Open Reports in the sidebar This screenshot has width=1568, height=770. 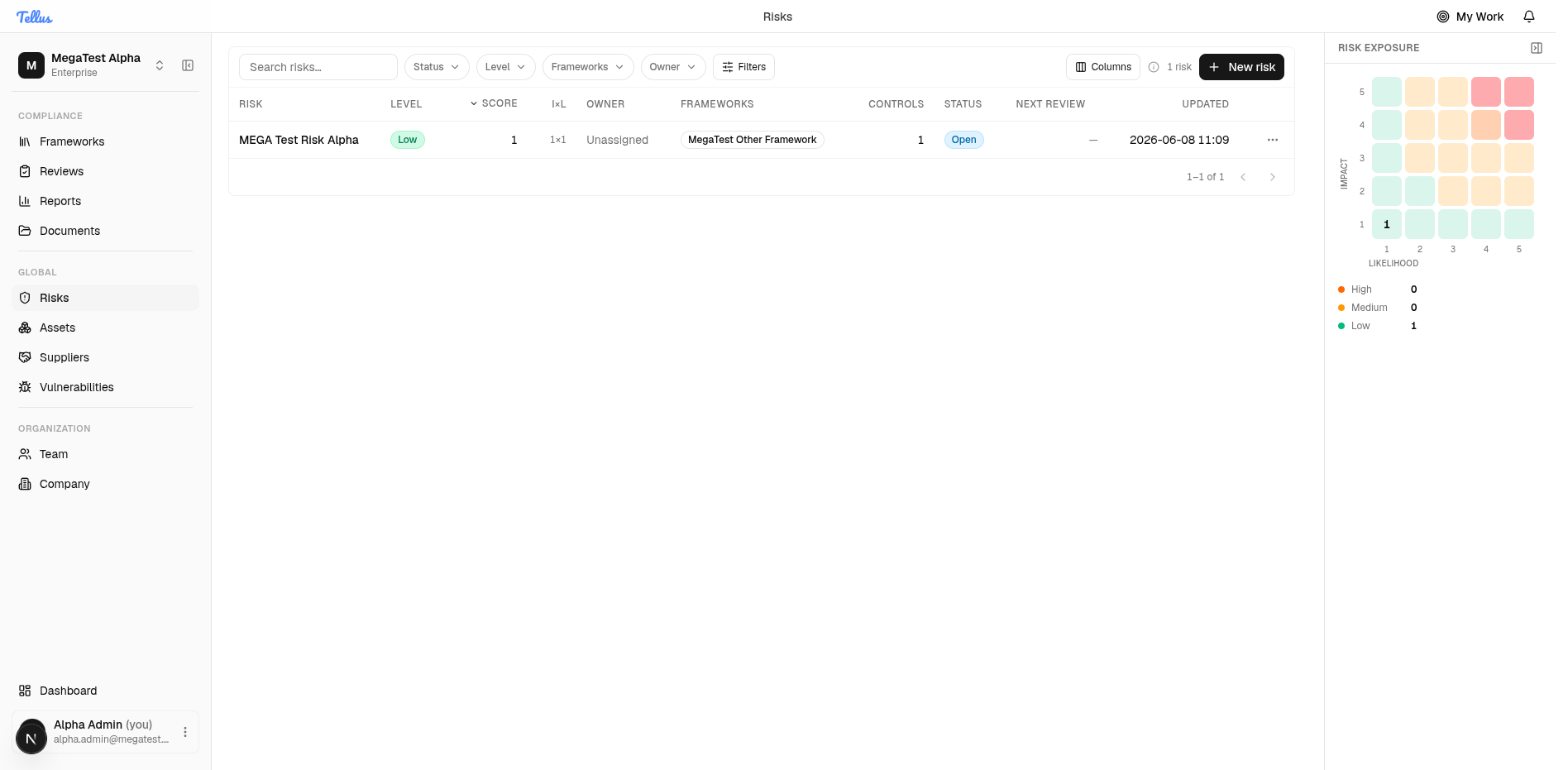tap(105, 201)
